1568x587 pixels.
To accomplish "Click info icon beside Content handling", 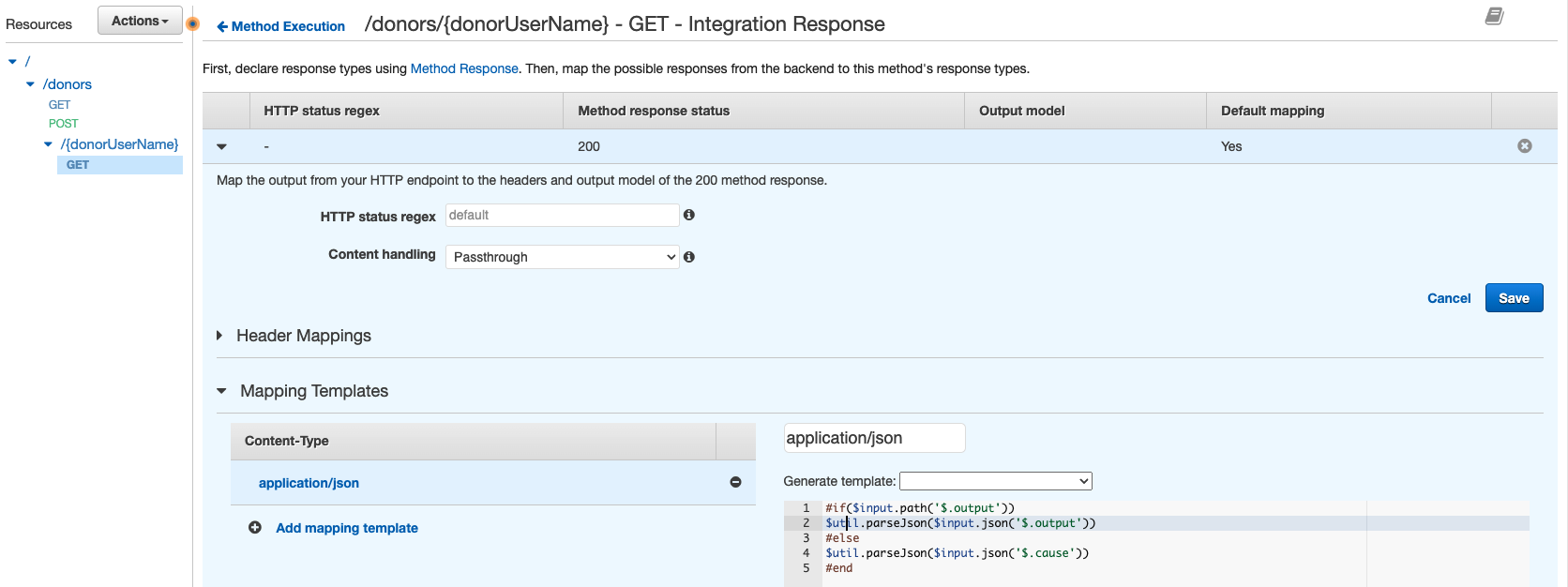I will (689, 257).
